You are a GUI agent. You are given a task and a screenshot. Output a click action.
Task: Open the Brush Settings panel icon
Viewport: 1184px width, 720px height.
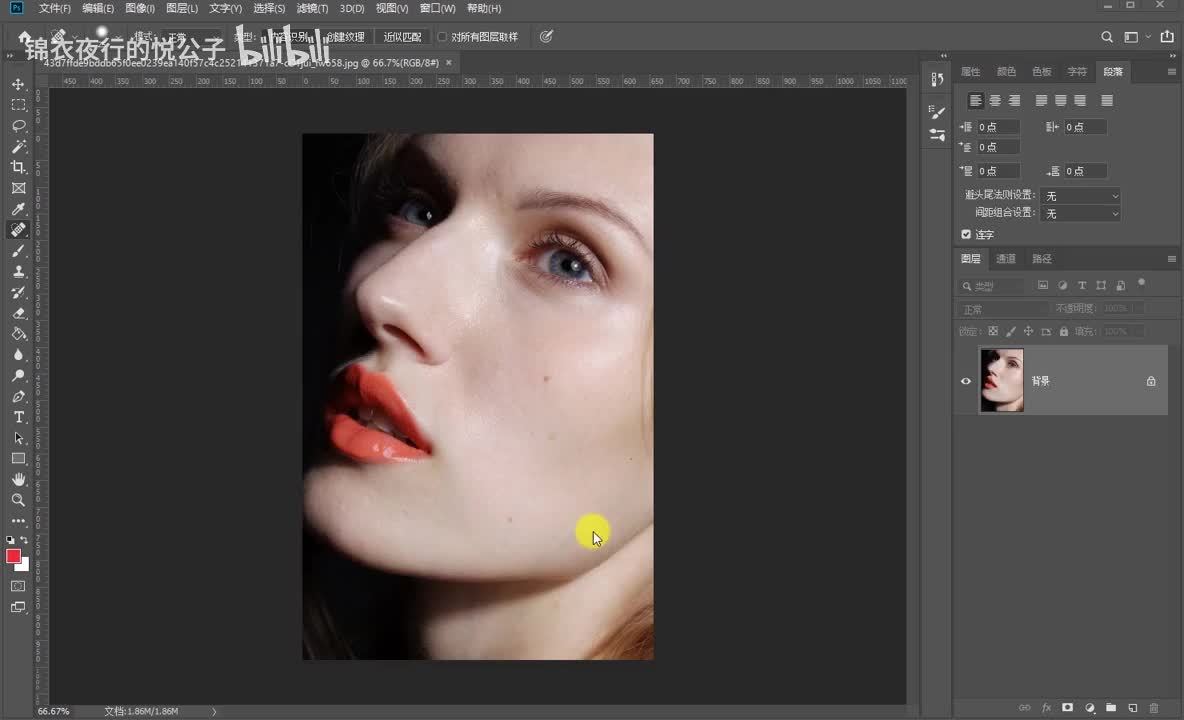(937, 112)
